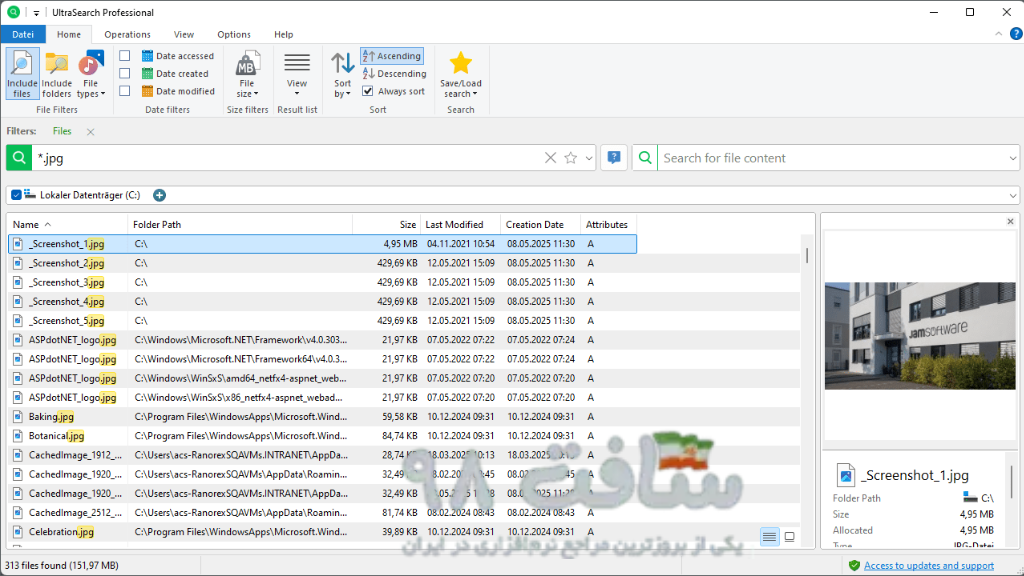Open the View result list options
This screenshot has width=1024, height=576.
click(296, 73)
